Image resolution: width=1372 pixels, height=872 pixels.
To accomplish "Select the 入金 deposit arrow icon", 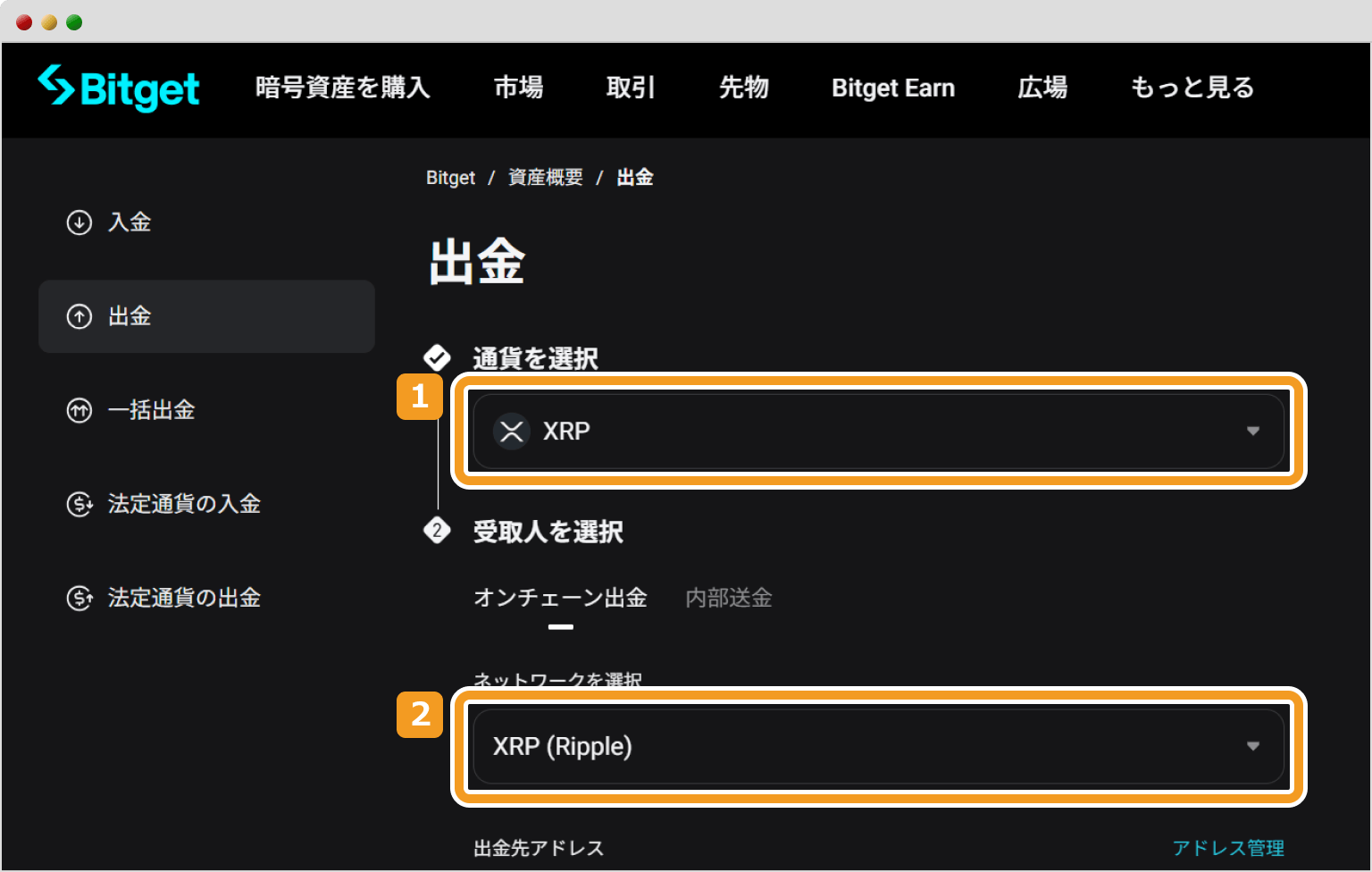I will (x=79, y=222).
